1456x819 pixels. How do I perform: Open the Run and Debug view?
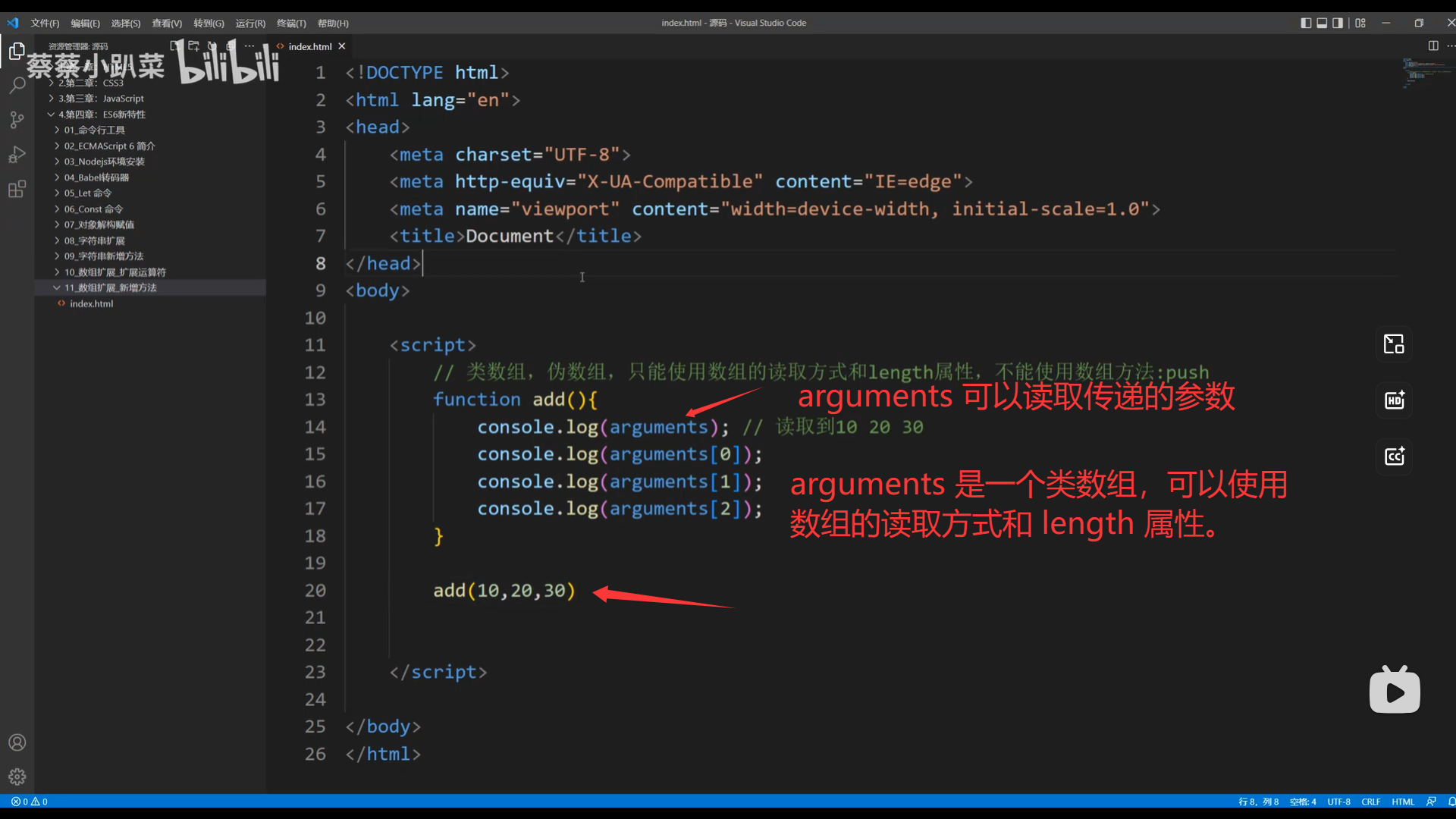click(17, 155)
